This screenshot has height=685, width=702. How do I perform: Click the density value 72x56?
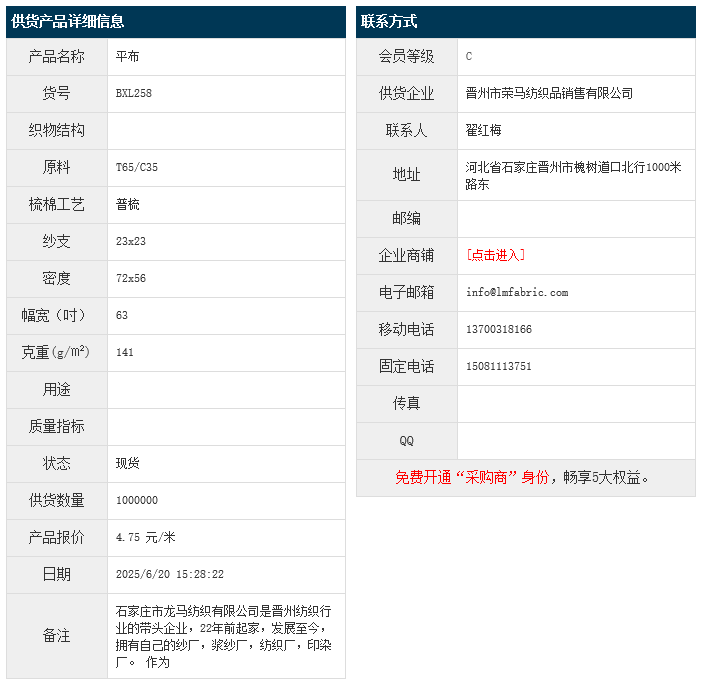[131, 278]
